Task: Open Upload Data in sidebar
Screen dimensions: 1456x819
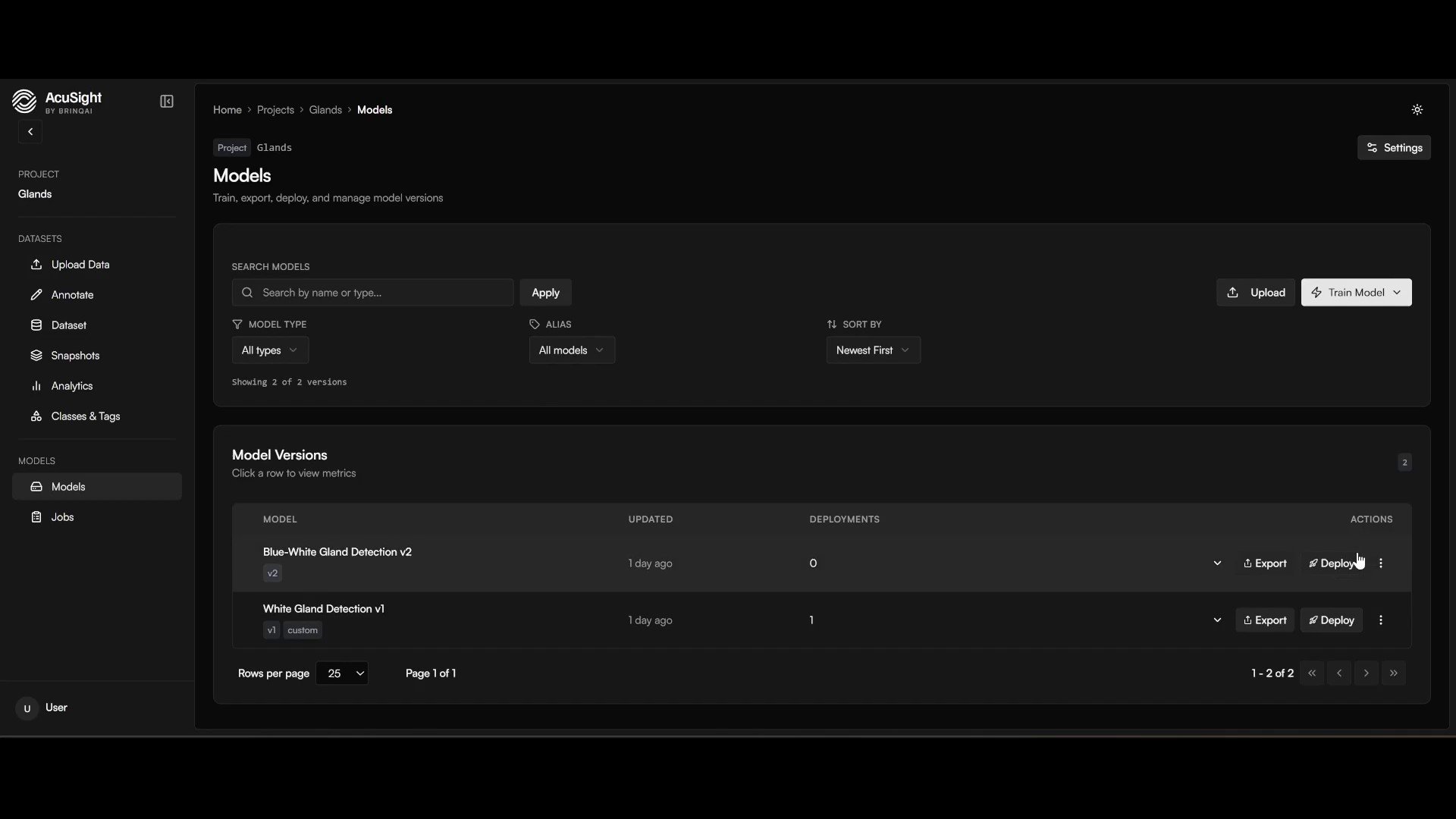Action: (x=96, y=265)
